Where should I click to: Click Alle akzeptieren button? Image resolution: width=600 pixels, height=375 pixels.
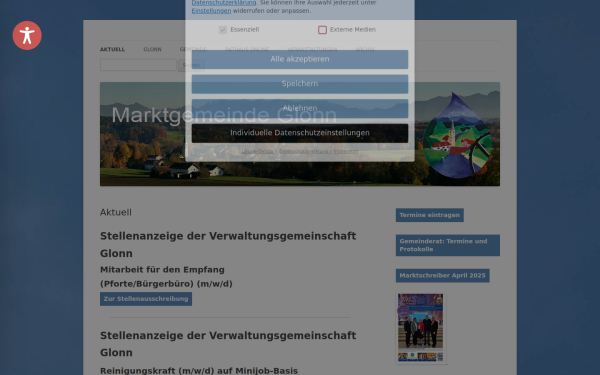click(300, 59)
